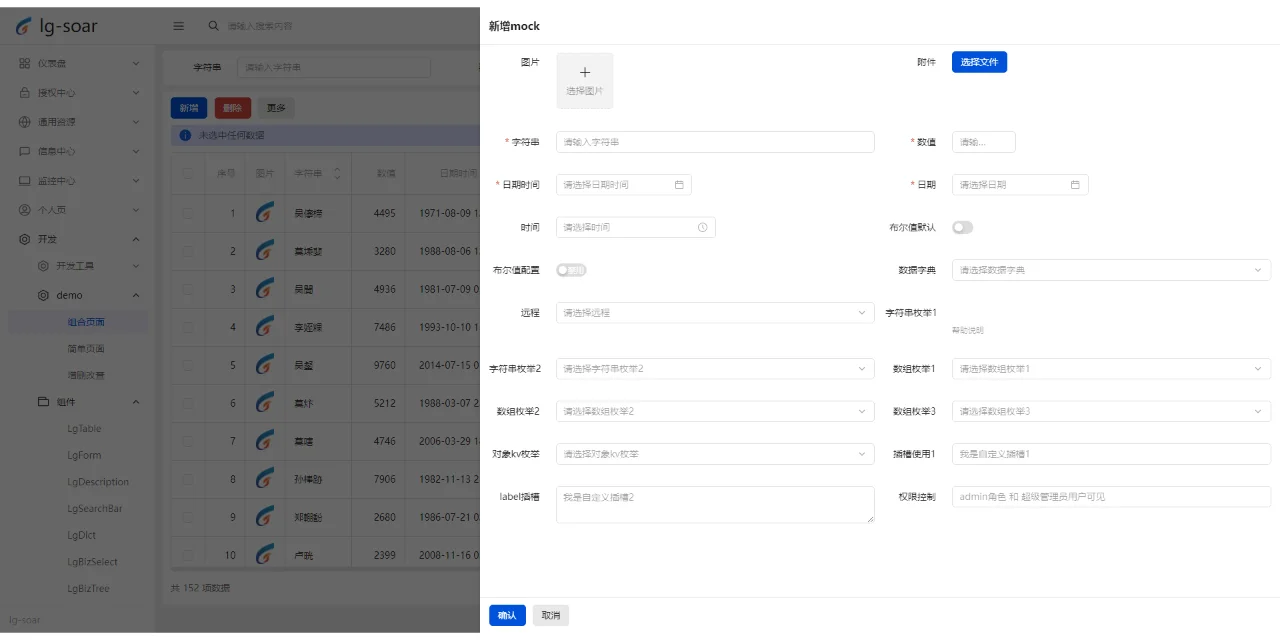Open the 字符串枚举2 dropdown
Screen dimensions: 1280x640
point(715,369)
